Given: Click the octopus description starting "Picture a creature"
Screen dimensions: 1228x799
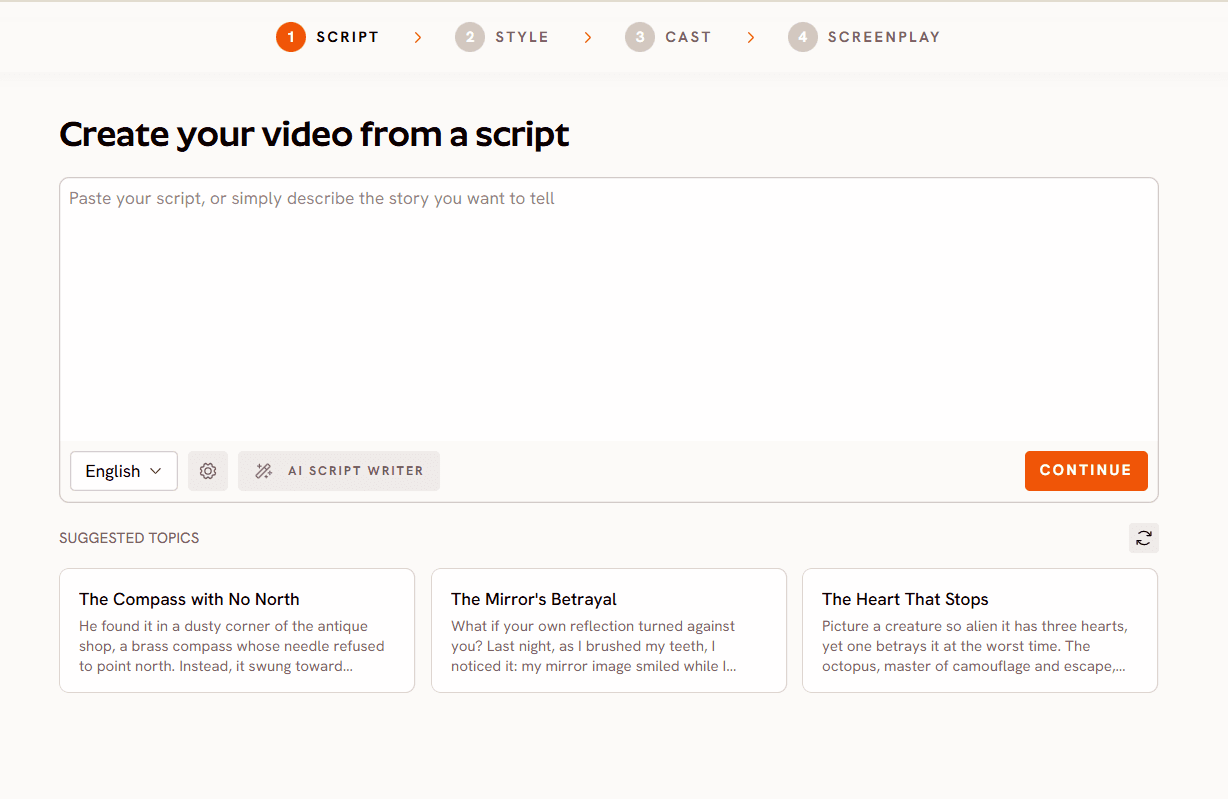Looking at the screenshot, I should coord(975,646).
